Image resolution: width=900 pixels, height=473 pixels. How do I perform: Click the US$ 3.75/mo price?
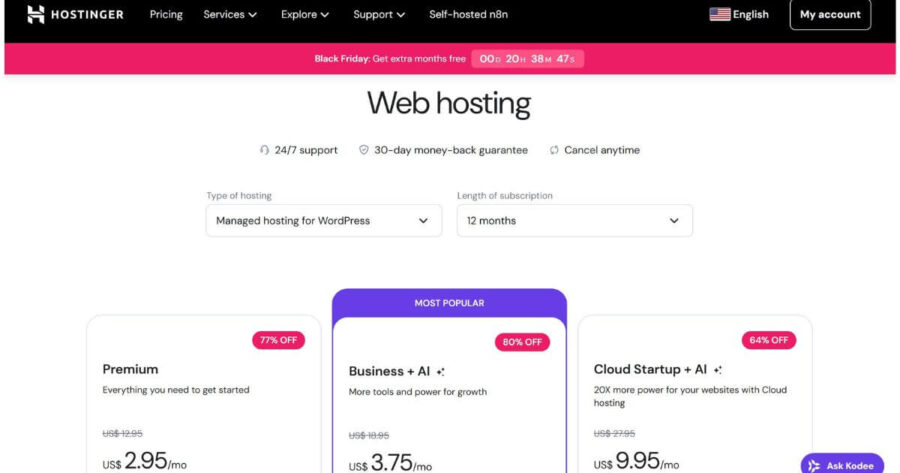pyautogui.click(x=390, y=463)
